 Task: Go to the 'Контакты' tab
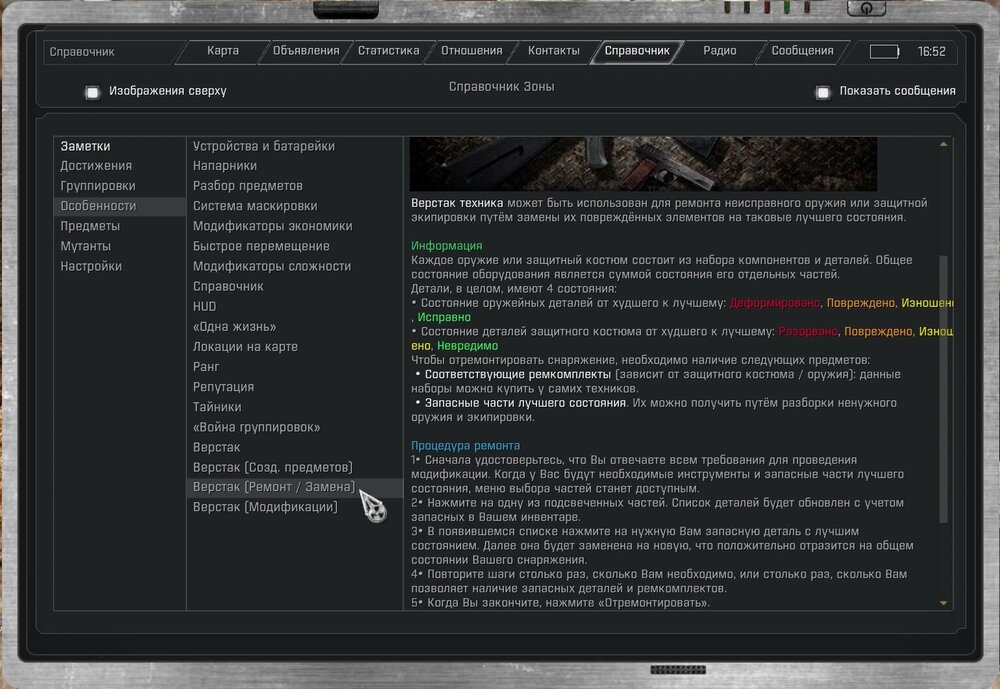coord(553,51)
